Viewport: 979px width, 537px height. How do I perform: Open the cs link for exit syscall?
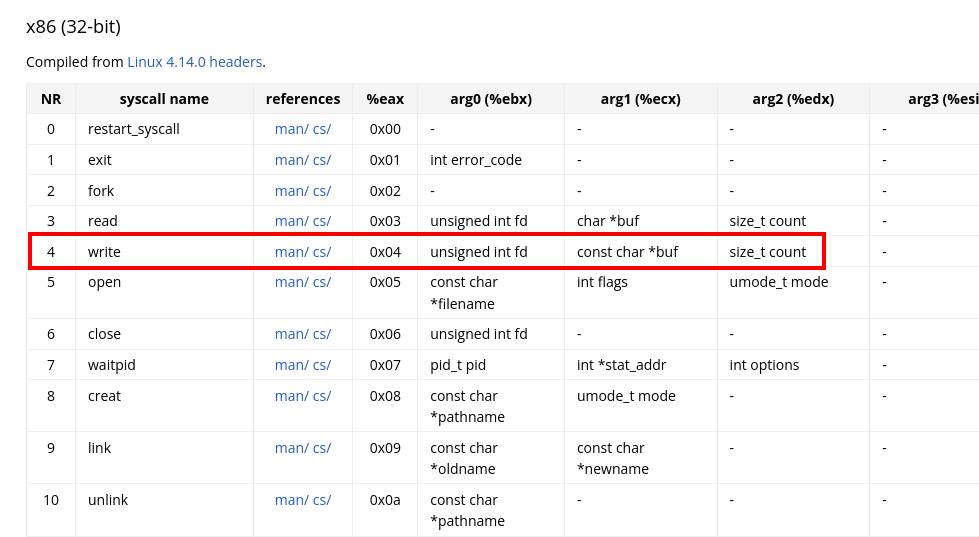point(322,160)
